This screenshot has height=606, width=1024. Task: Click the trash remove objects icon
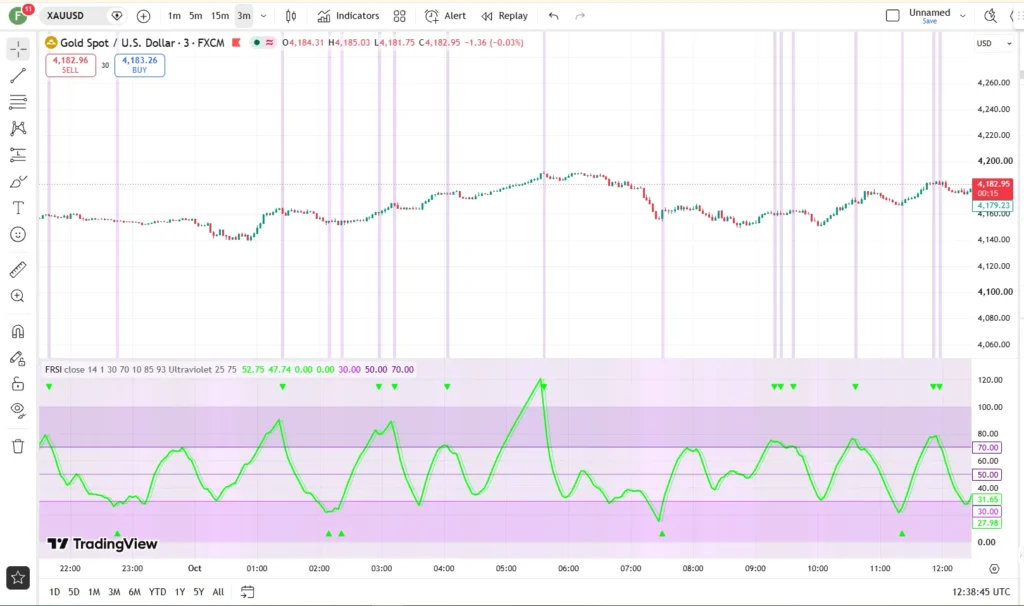[18, 446]
